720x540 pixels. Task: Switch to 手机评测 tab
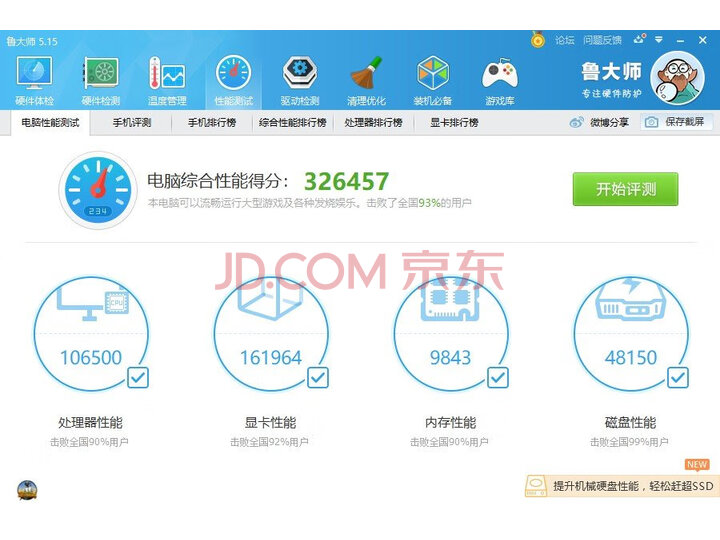[x=132, y=123]
